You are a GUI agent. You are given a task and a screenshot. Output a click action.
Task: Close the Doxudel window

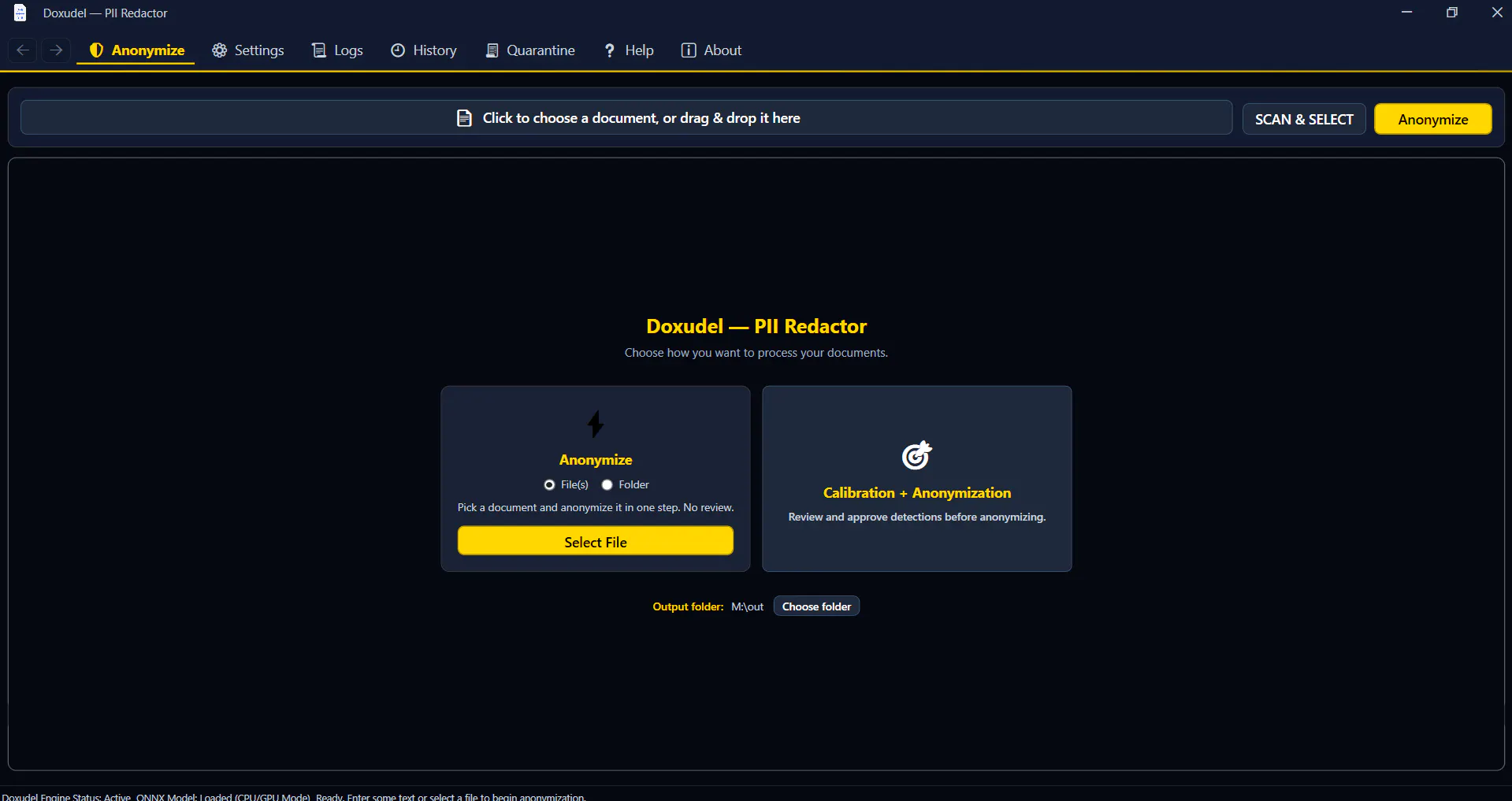1497,13
